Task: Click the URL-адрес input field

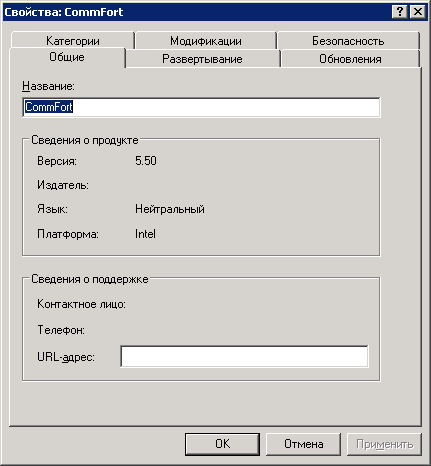Action: 244,356
